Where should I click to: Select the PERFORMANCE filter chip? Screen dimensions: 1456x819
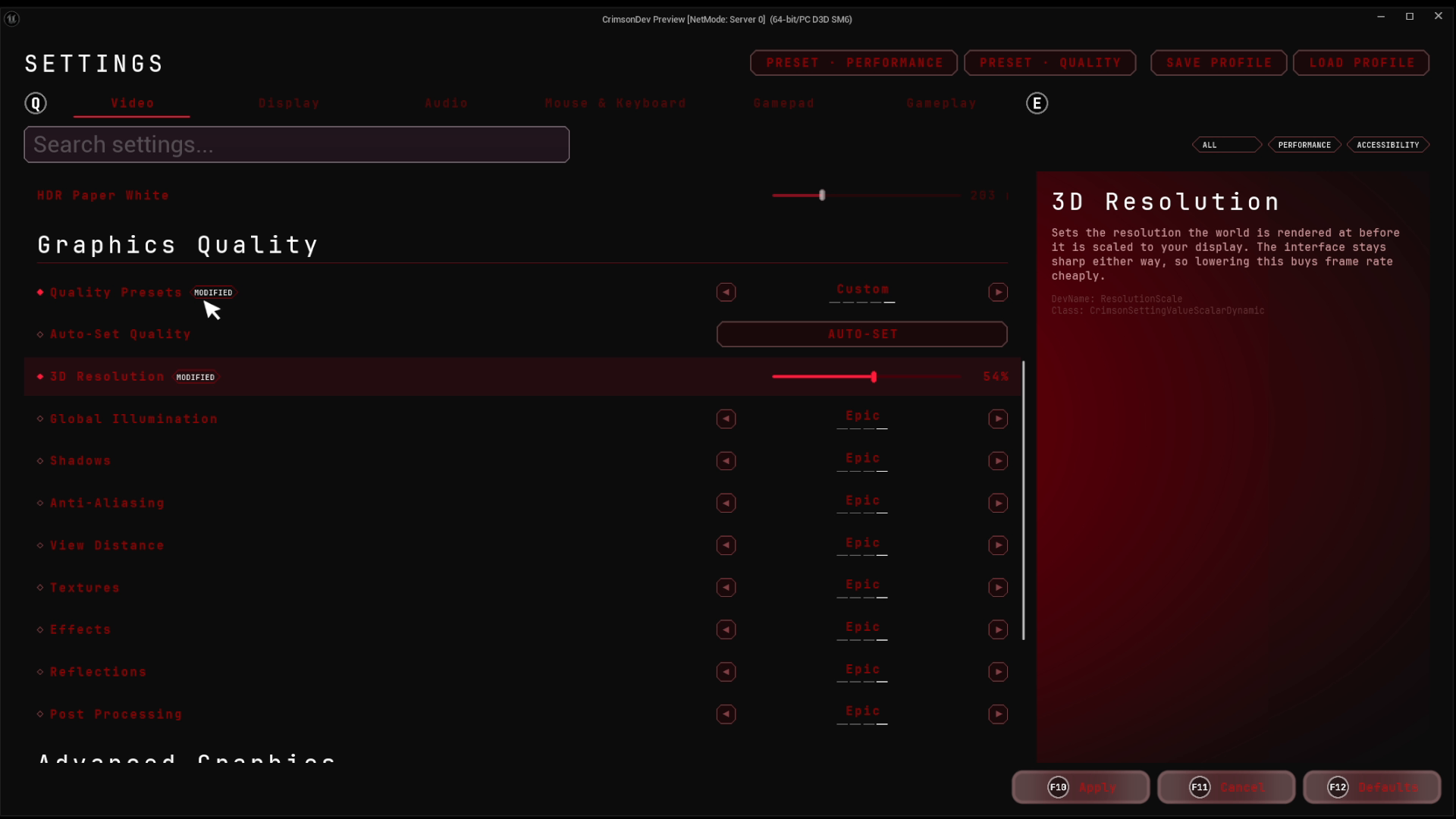[x=1304, y=145]
